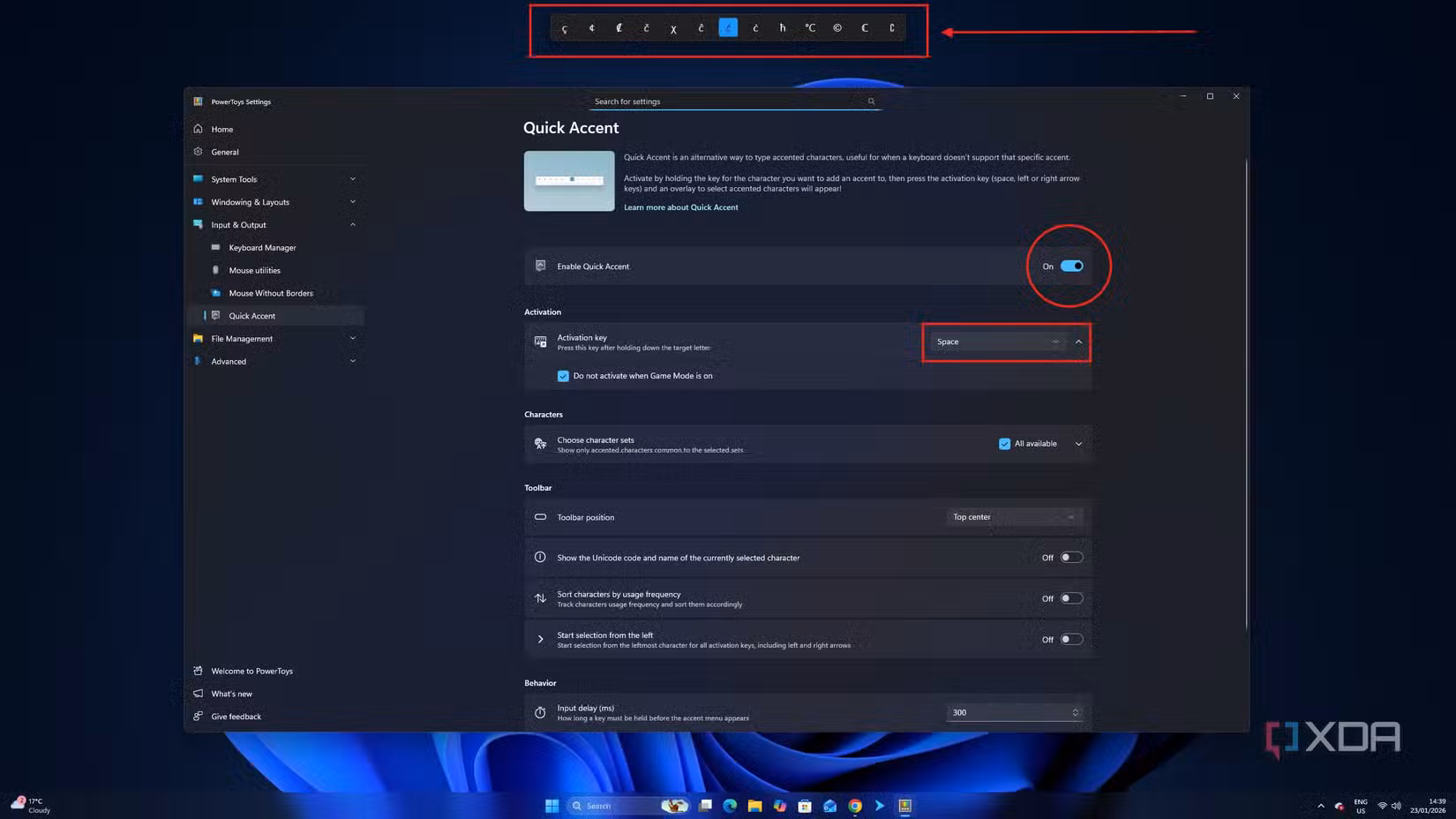Viewport: 1456px width, 819px height.
Task: Enable Sort characters by usage frequency
Action: point(1071,598)
